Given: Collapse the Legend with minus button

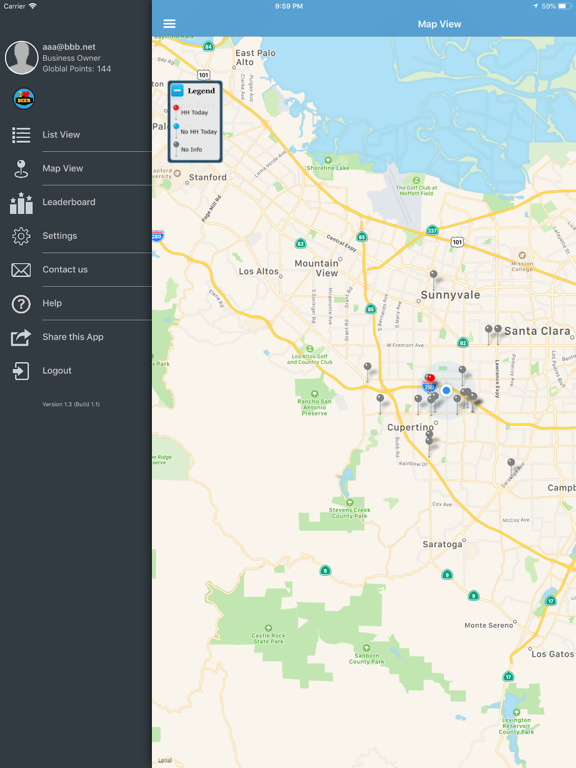Looking at the screenshot, I should click(177, 90).
